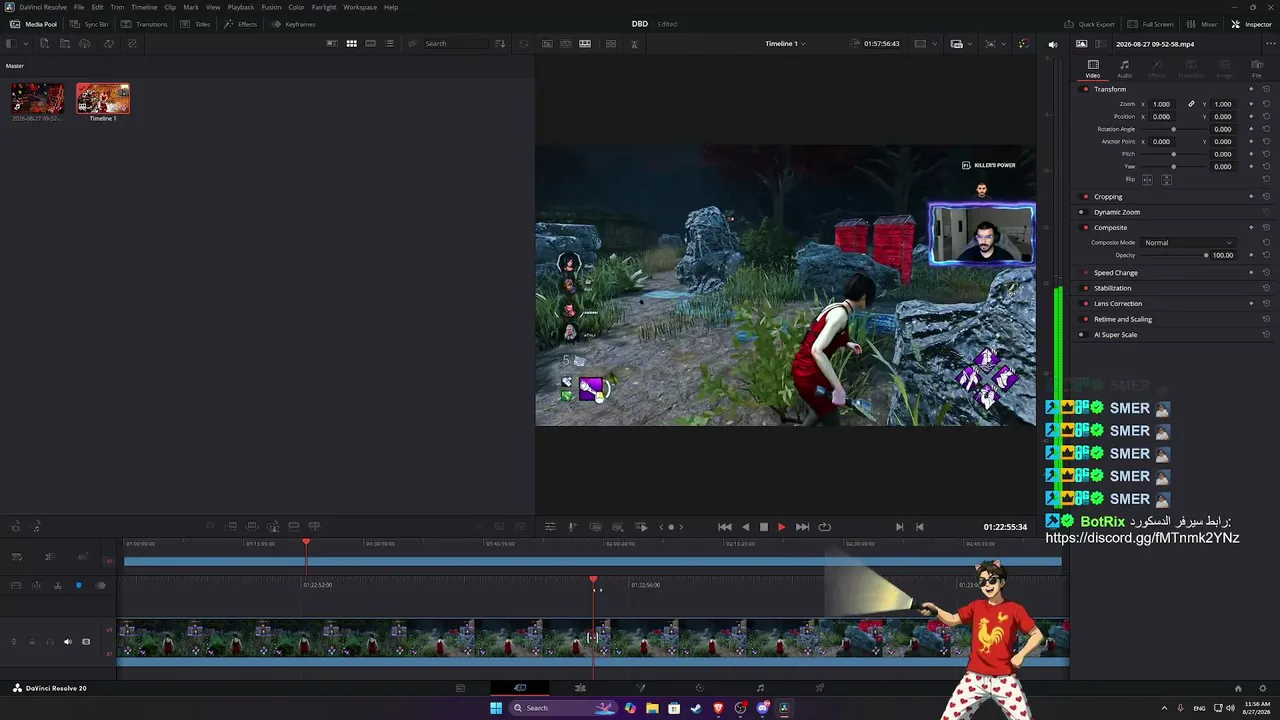Open the Sync Bin panel
Image resolution: width=1280 pixels, height=720 pixels.
pos(90,24)
